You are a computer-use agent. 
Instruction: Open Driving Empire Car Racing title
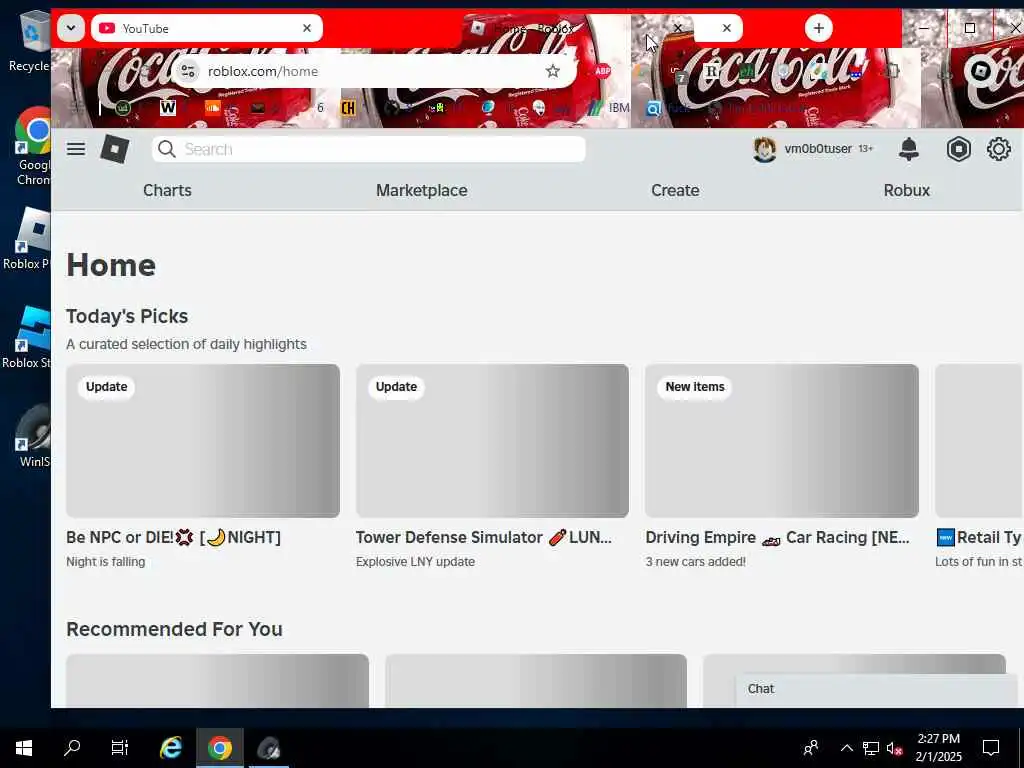(777, 537)
